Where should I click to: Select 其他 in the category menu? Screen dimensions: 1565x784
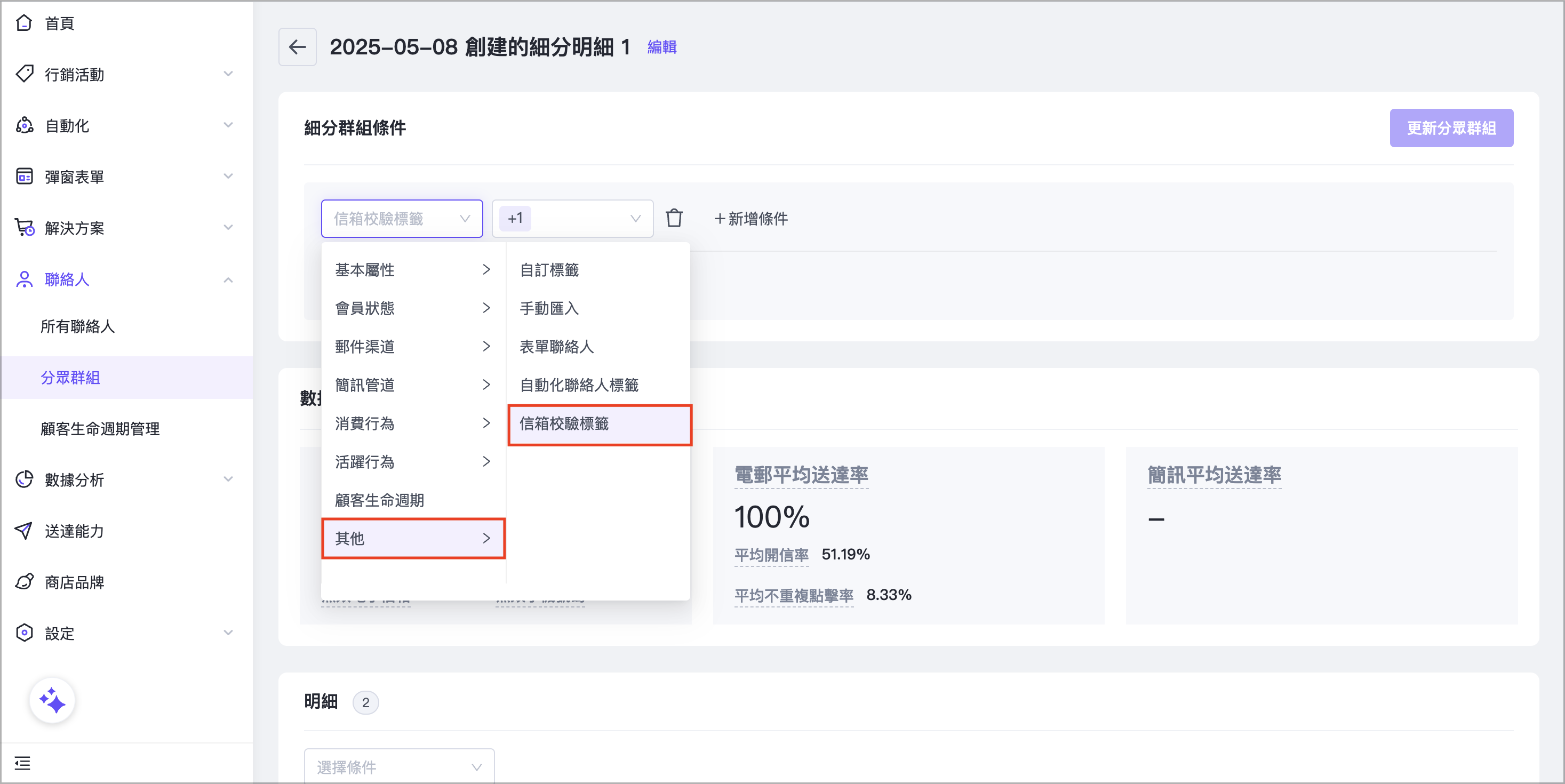point(413,538)
